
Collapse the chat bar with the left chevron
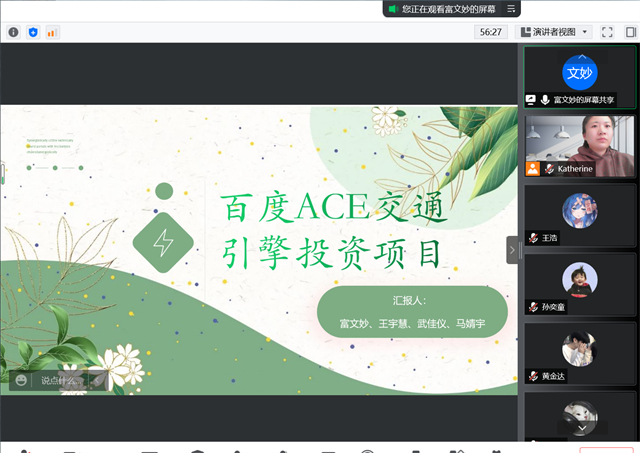(97, 380)
